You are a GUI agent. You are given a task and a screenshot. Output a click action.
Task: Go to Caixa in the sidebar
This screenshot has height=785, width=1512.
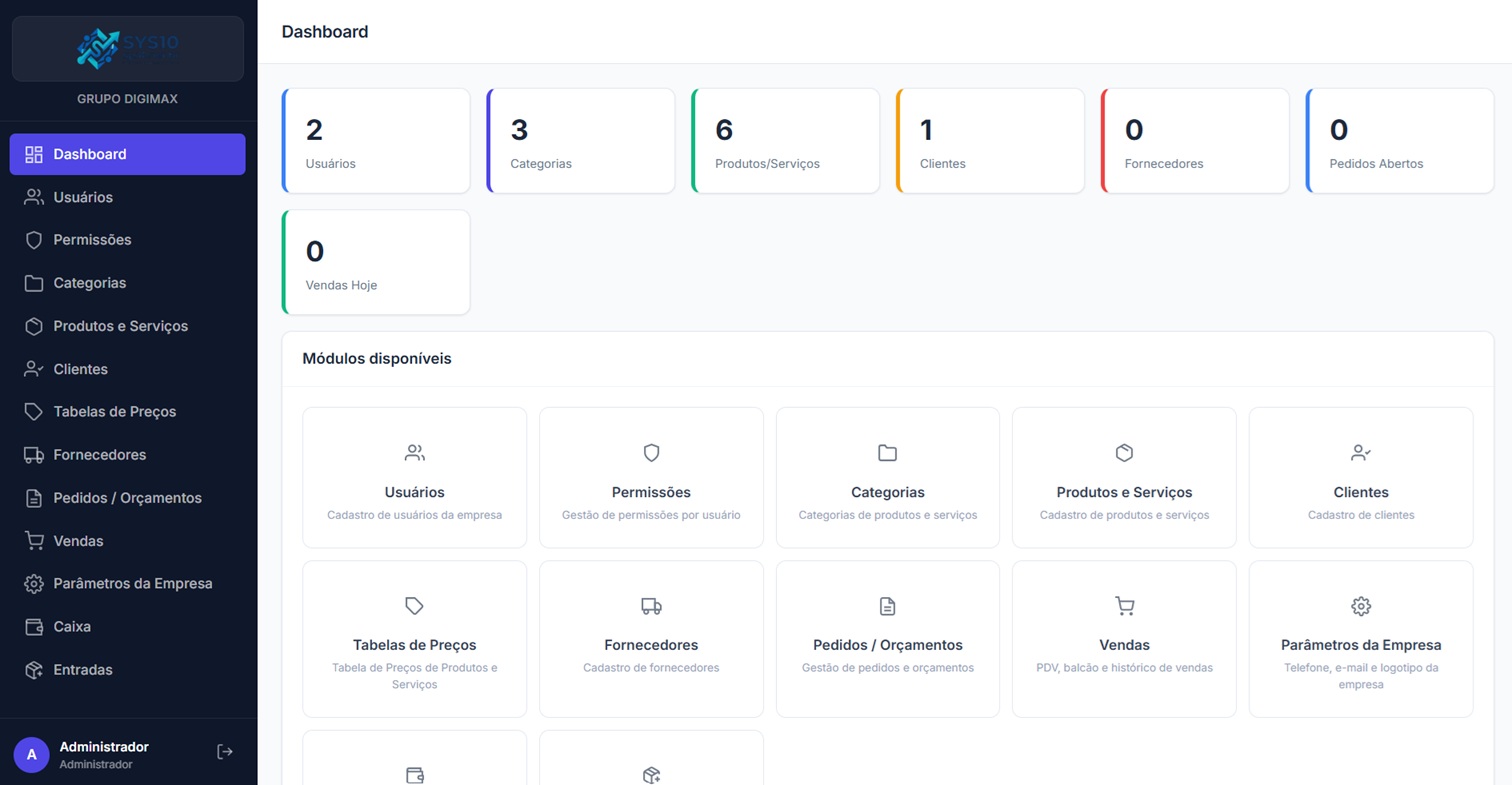coord(127,627)
